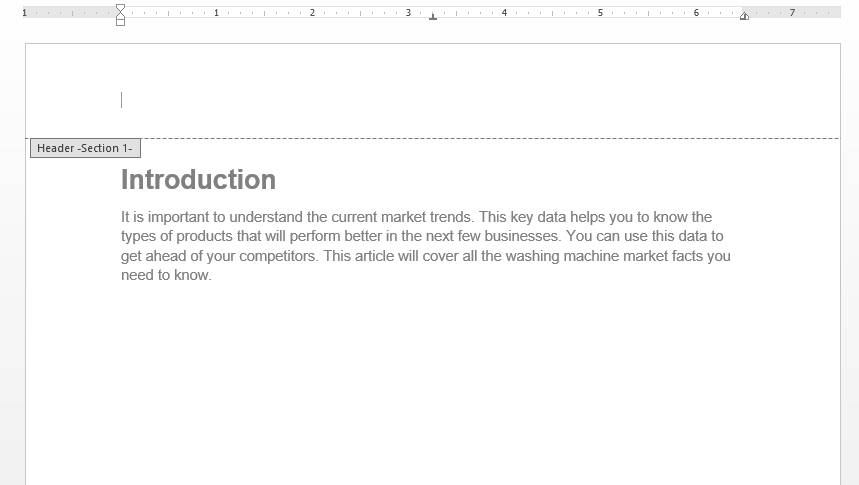Select the center tab stop on ruler
This screenshot has width=859, height=485.
(433, 16)
